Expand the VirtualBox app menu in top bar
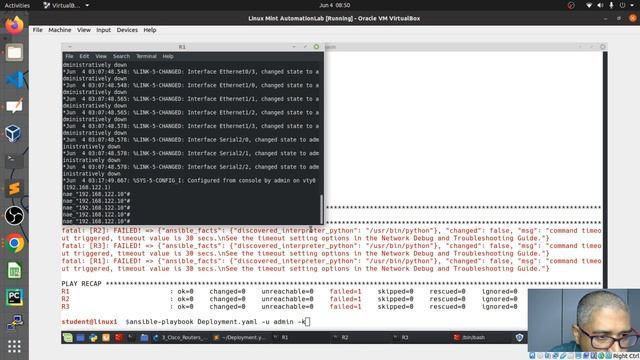 [66, 5]
